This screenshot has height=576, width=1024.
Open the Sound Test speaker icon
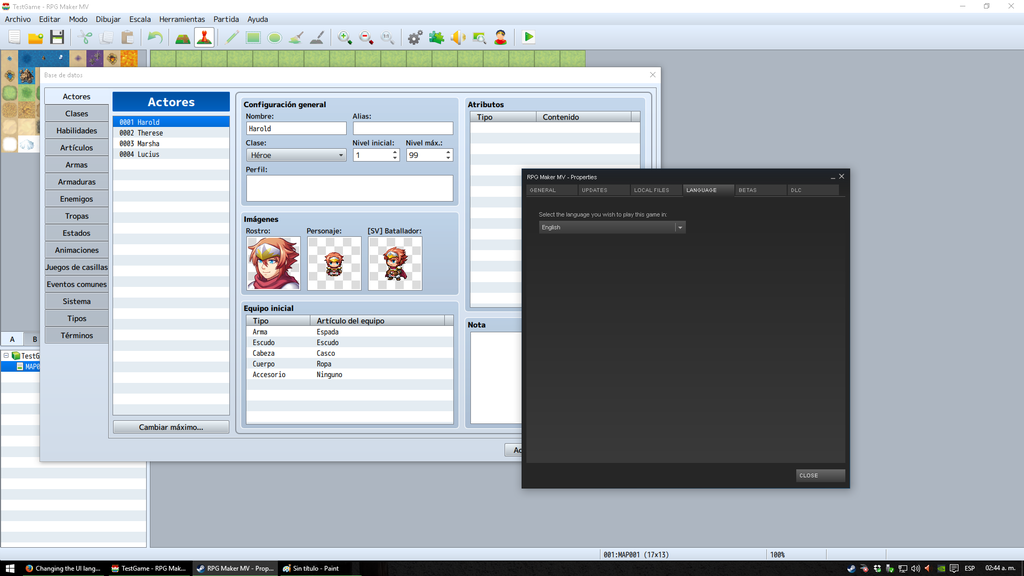(x=458, y=37)
